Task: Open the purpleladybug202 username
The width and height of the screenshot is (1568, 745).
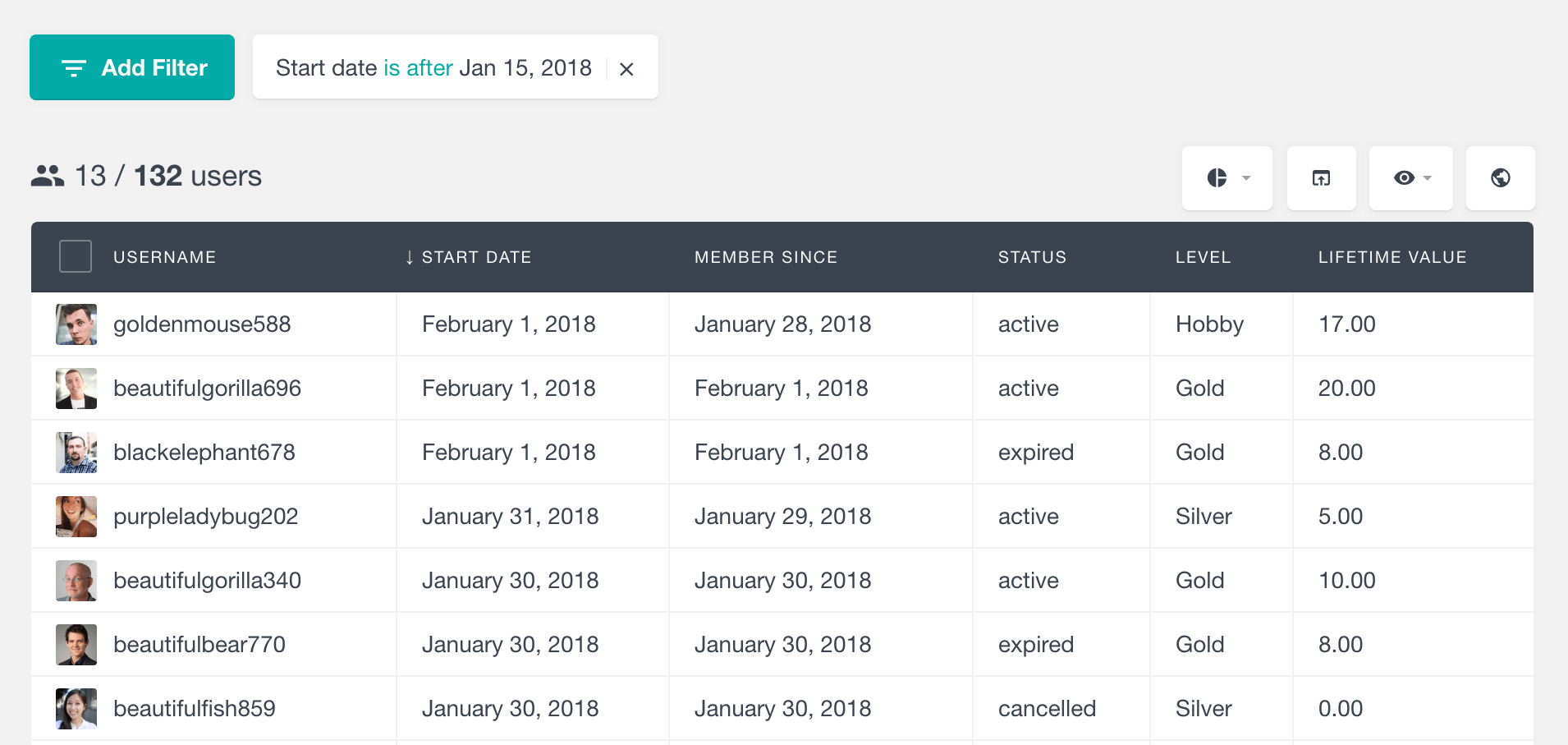Action: 205,517
